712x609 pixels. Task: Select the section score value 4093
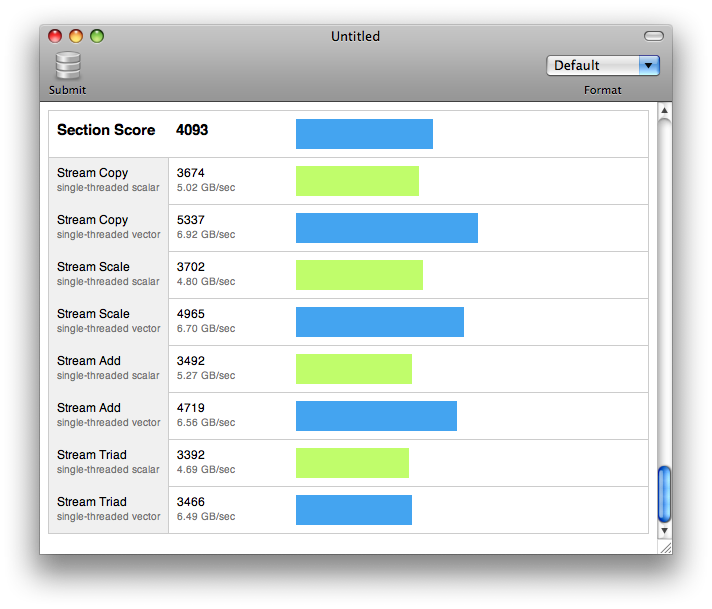click(x=192, y=130)
